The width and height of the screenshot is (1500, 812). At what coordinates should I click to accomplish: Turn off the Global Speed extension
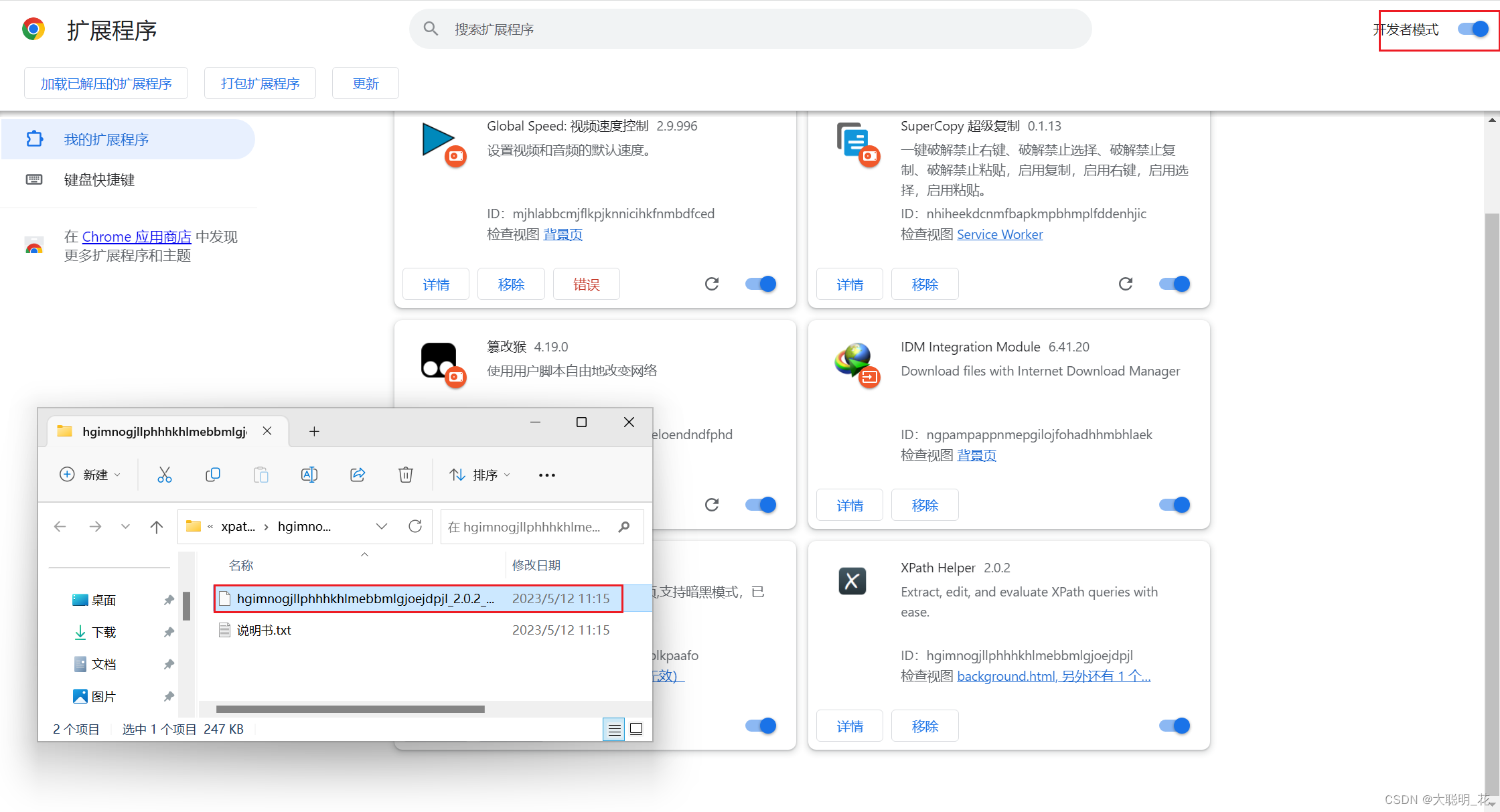(760, 284)
